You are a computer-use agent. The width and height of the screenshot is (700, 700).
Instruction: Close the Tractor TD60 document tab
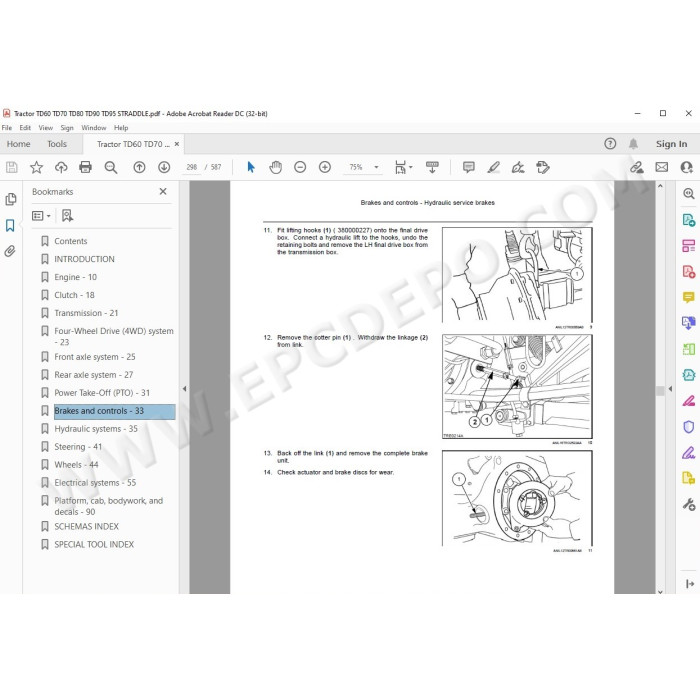coord(177,144)
